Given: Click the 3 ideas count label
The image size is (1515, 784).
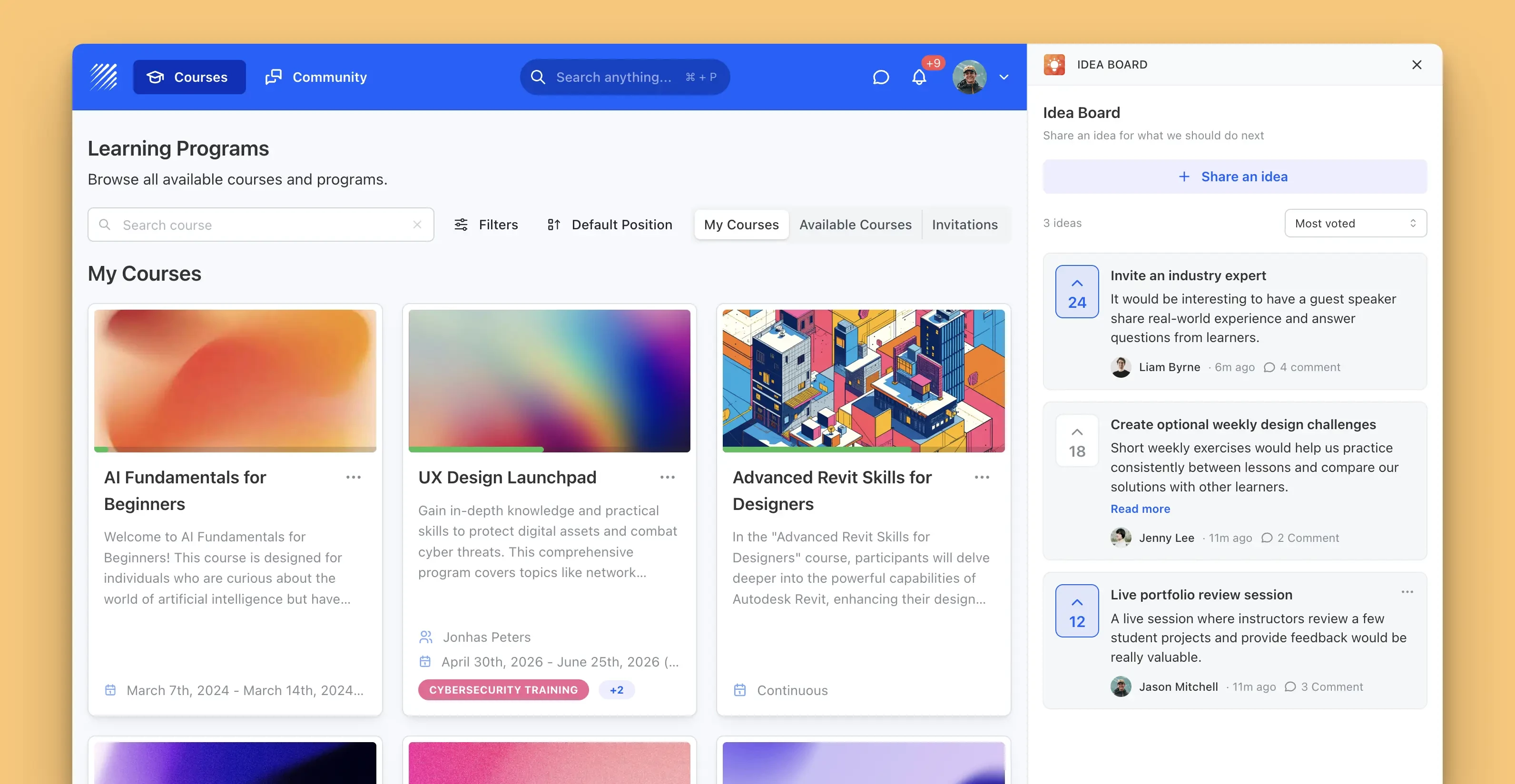Looking at the screenshot, I should pos(1062,223).
